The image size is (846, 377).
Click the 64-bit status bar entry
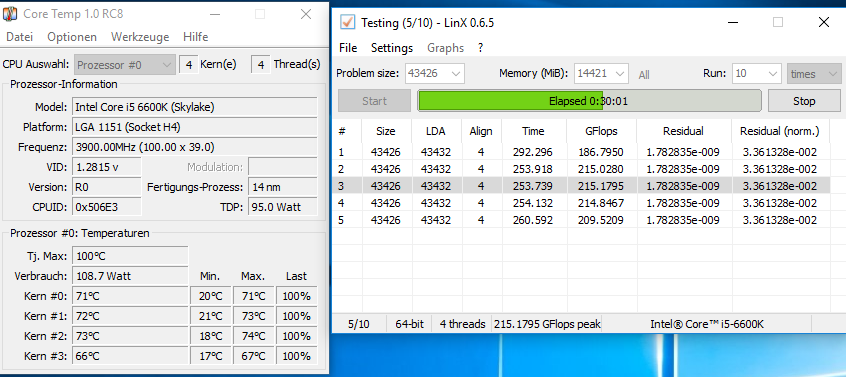pyautogui.click(x=410, y=324)
